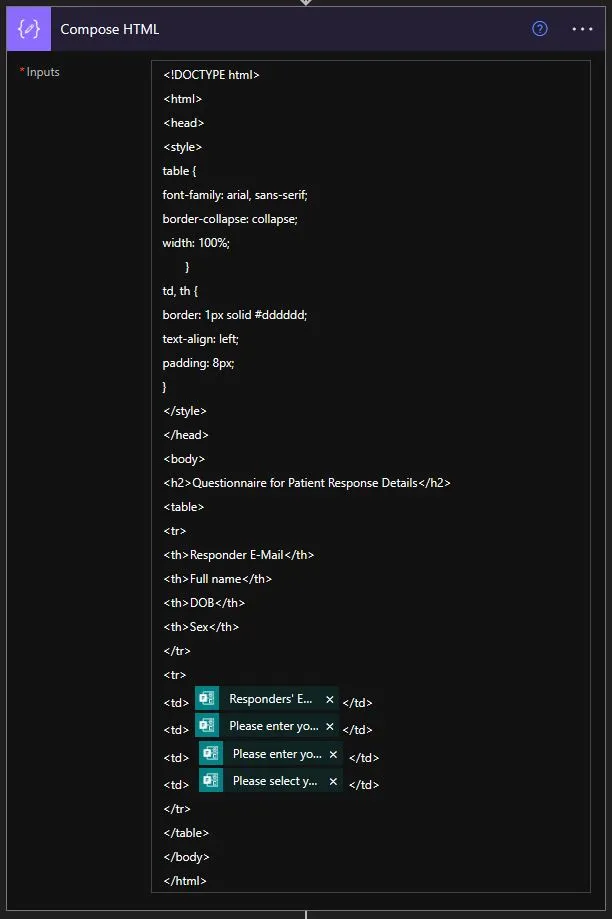The width and height of the screenshot is (612, 919).
Task: Click the red asterisk beside Inputs
Action: pos(22,69)
